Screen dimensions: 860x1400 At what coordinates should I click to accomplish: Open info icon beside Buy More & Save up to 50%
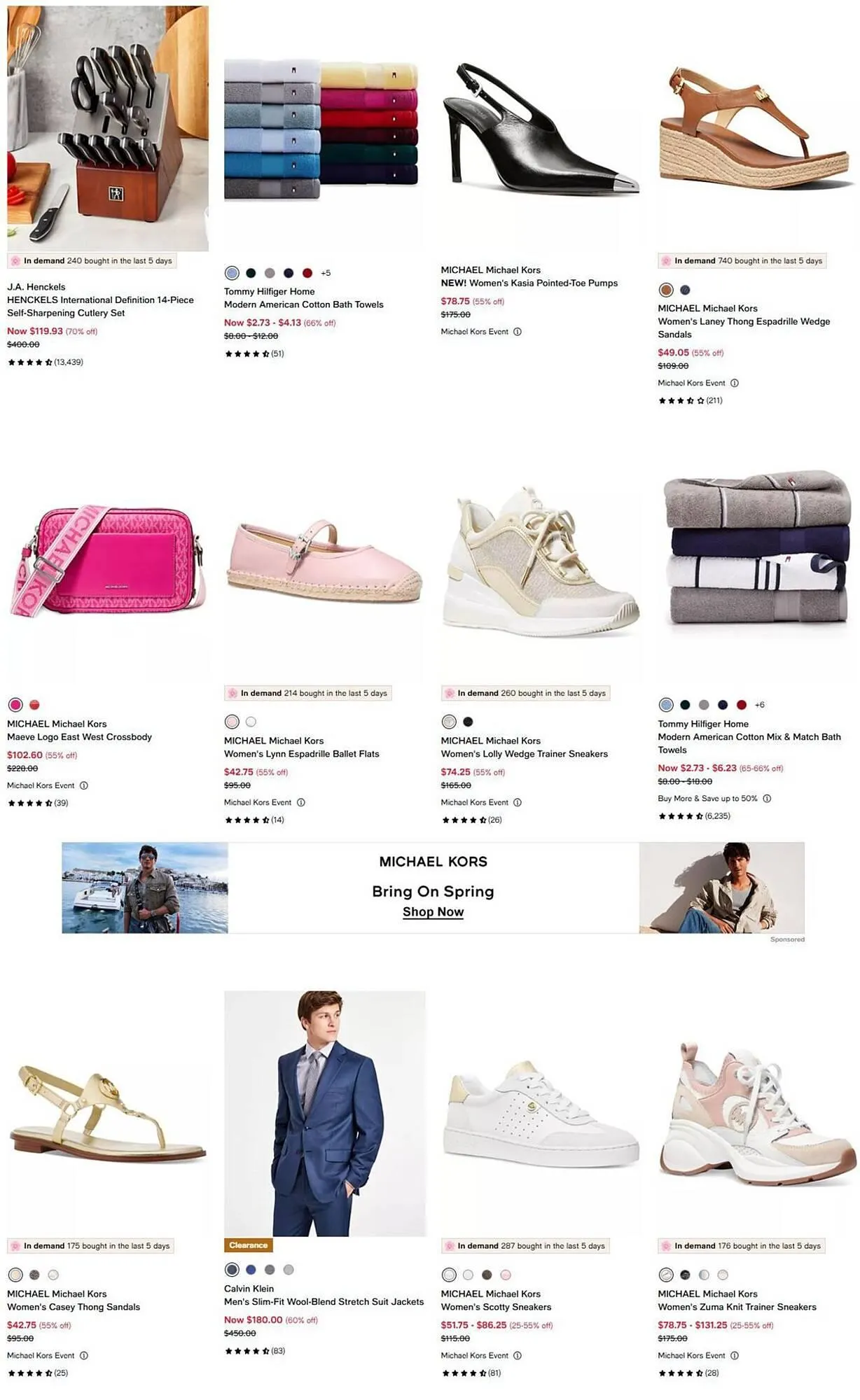point(767,798)
